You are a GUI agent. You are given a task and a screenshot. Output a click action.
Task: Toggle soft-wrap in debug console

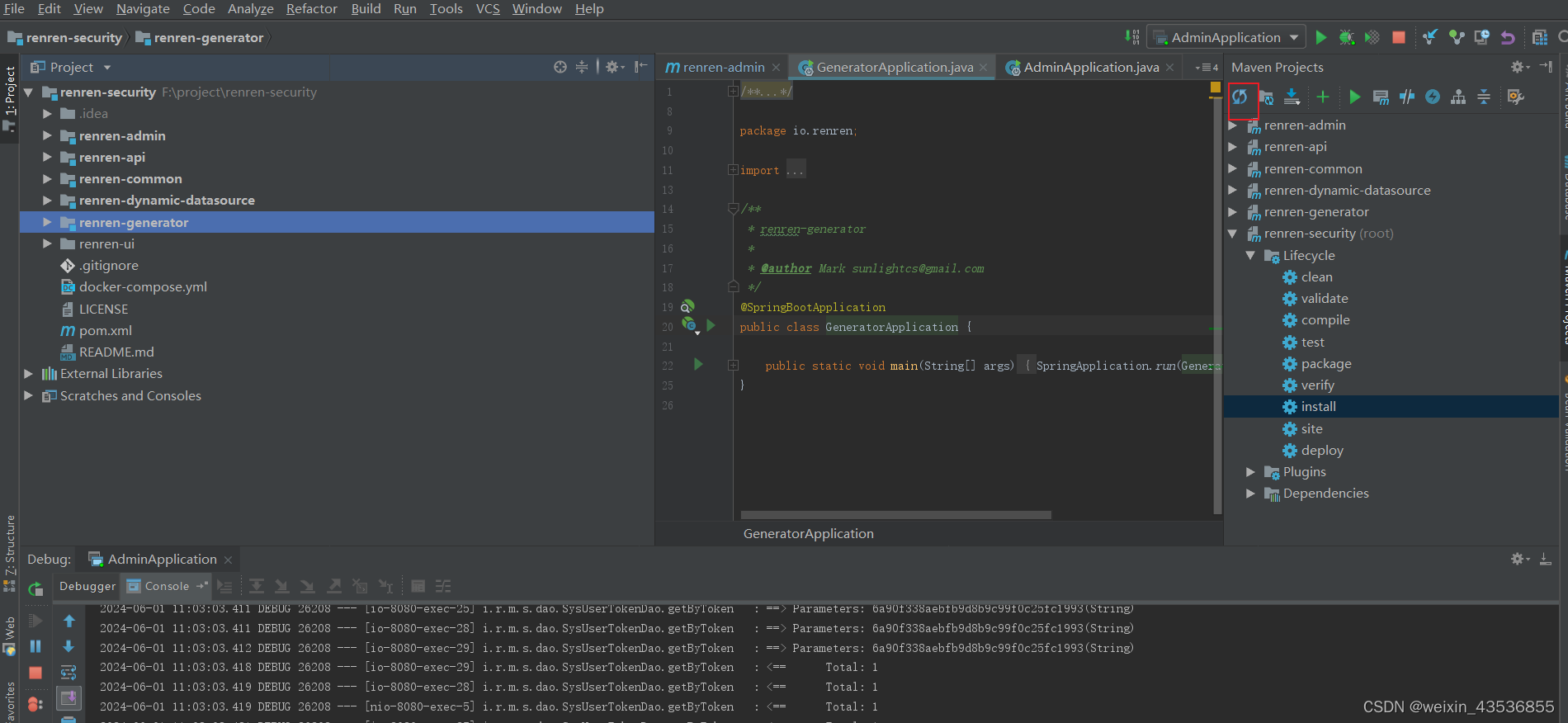coord(68,673)
